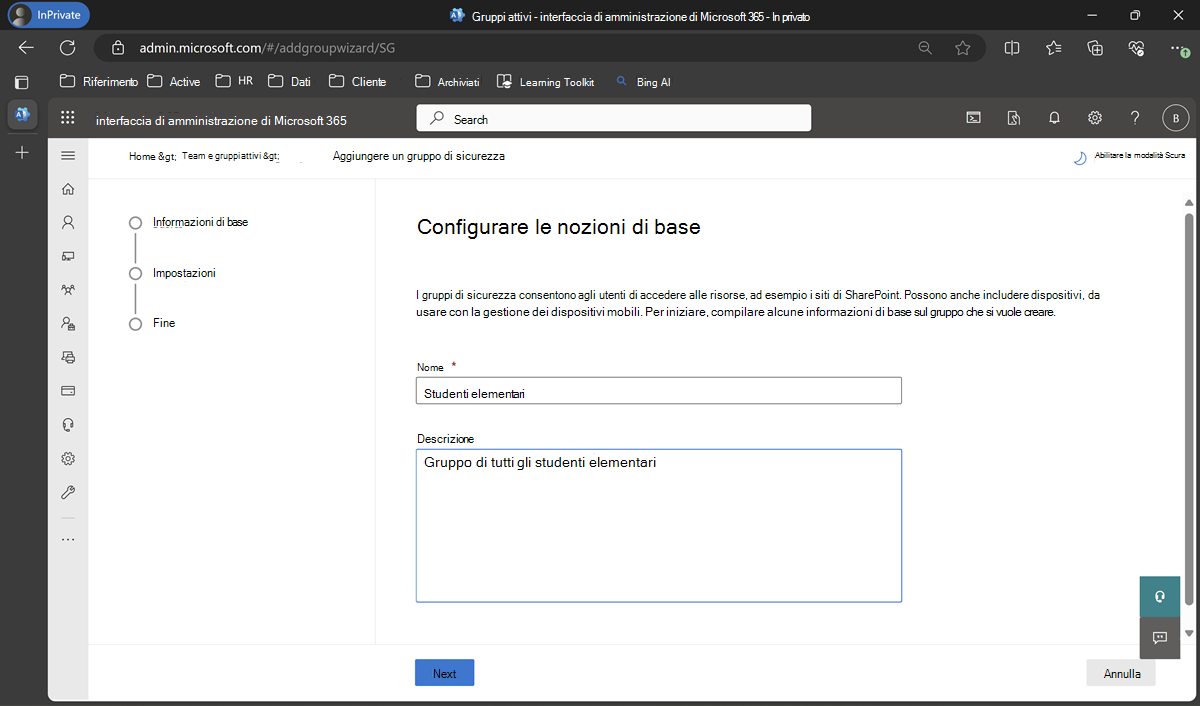View site information lock icon
This screenshot has width=1200, height=706.
[118, 47]
